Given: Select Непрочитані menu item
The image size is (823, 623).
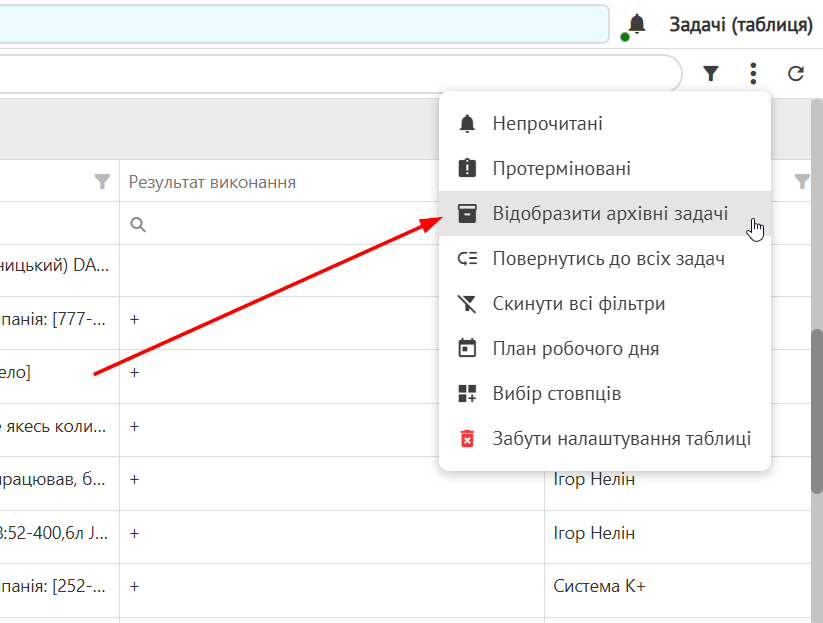Looking at the screenshot, I should click(x=605, y=123).
